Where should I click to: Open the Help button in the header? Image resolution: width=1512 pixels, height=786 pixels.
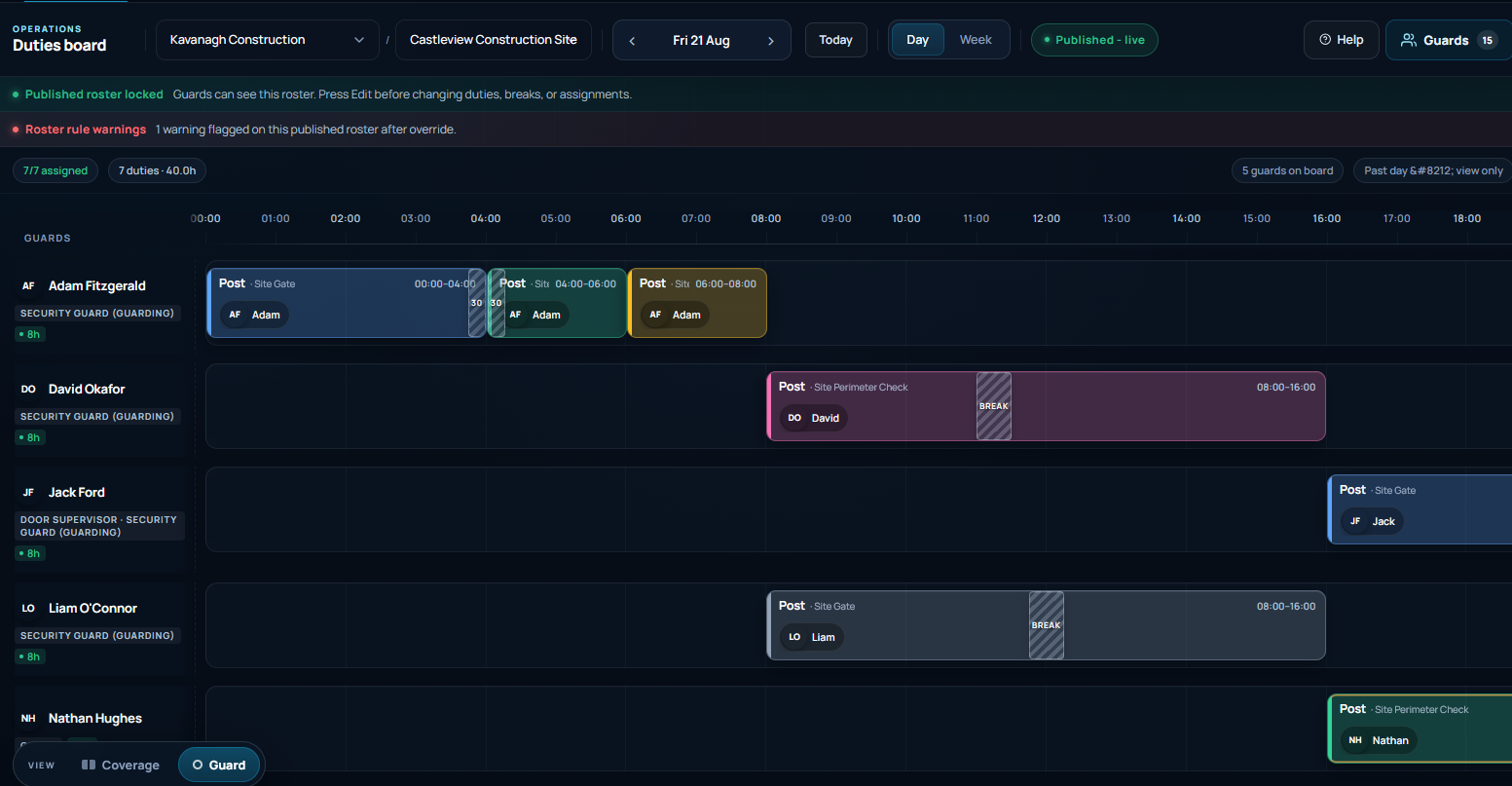click(1341, 40)
